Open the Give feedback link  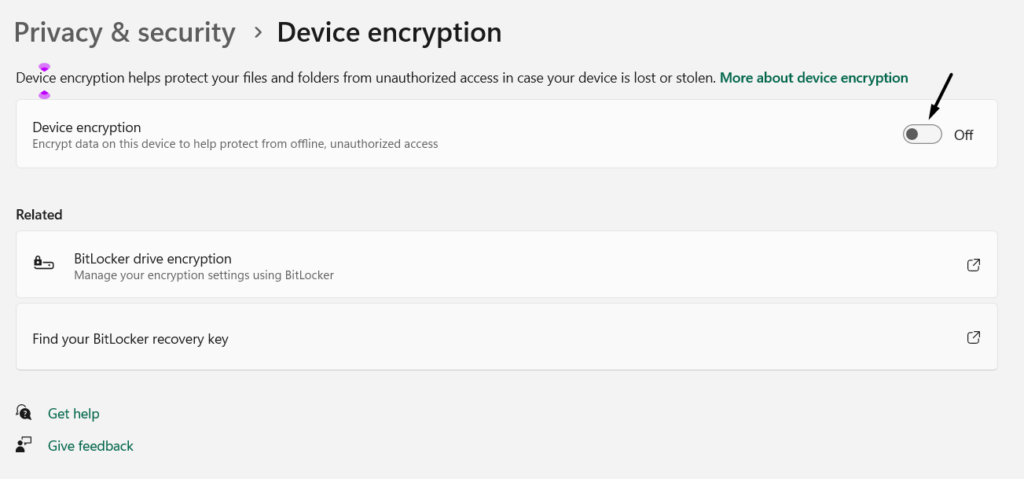[90, 446]
